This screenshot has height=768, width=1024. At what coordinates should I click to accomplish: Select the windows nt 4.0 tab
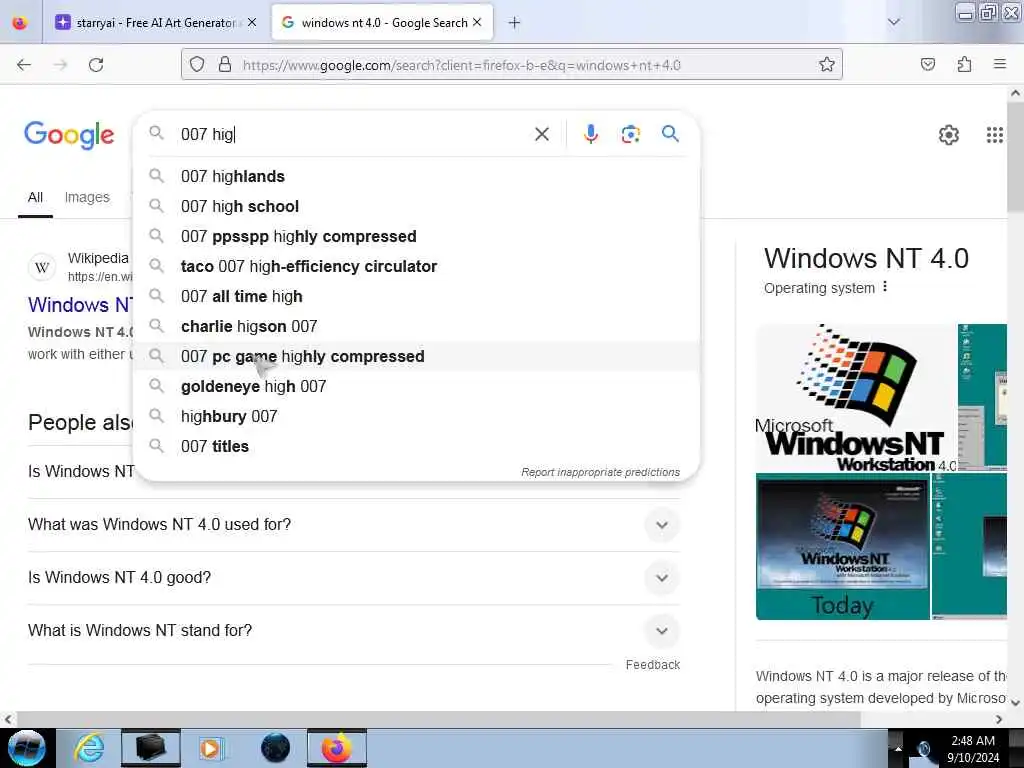point(382,23)
